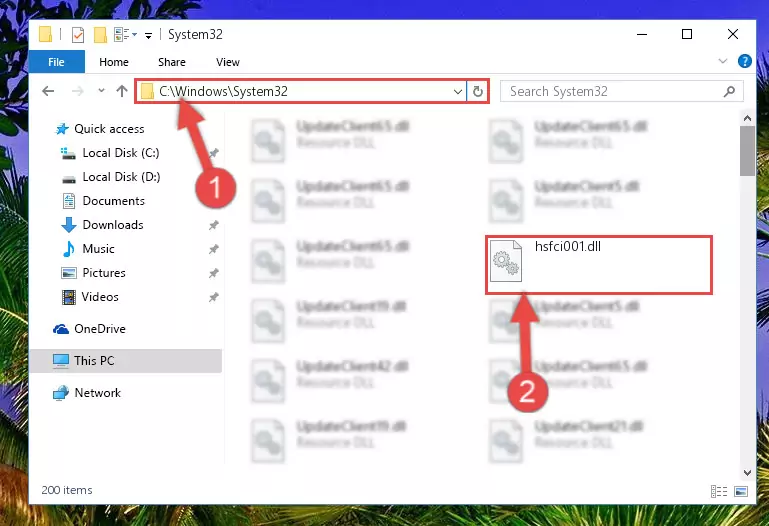Switch to Details view layout
This screenshot has height=526, width=769.
click(x=719, y=491)
